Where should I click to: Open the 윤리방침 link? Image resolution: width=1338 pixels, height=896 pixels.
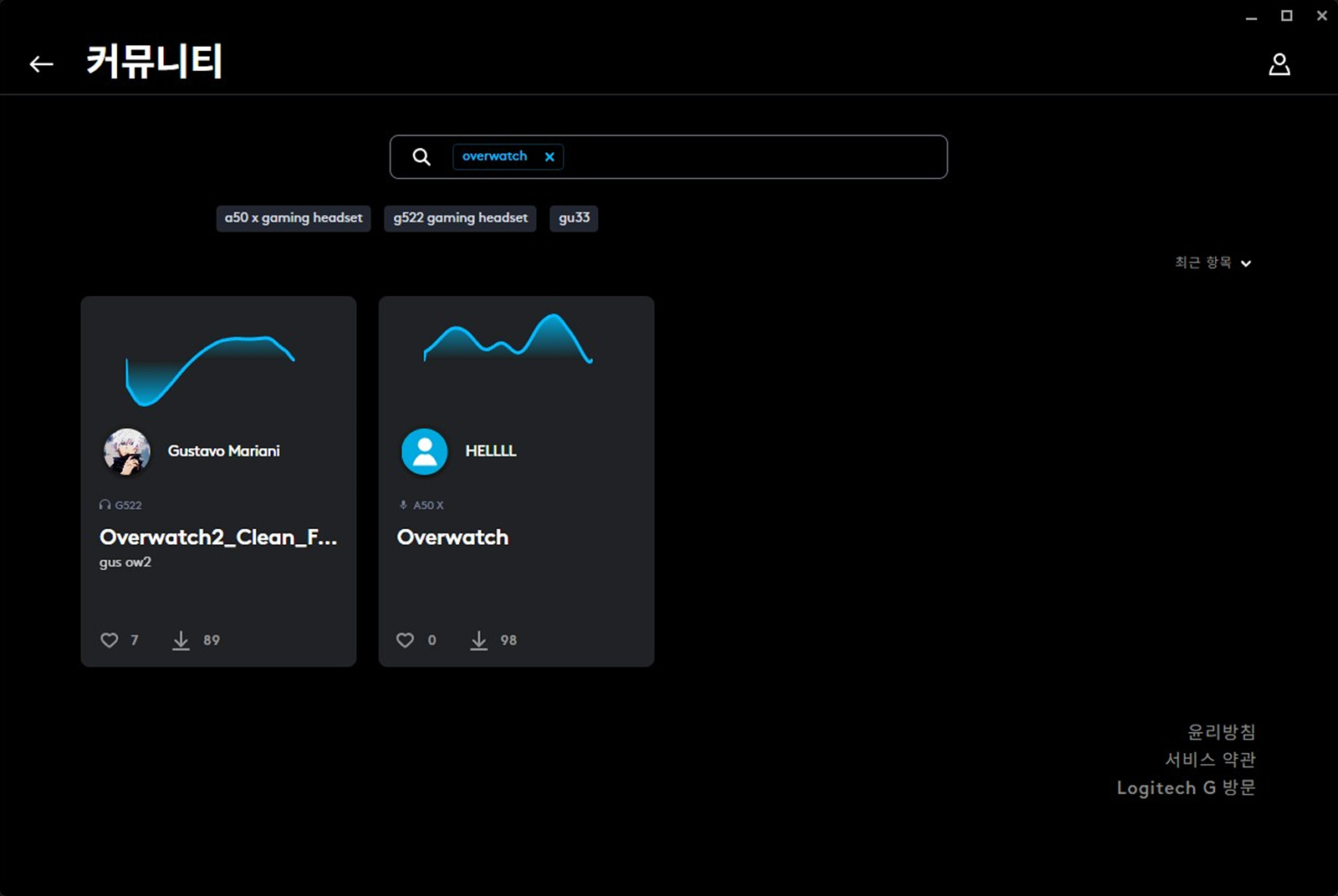(x=1222, y=732)
